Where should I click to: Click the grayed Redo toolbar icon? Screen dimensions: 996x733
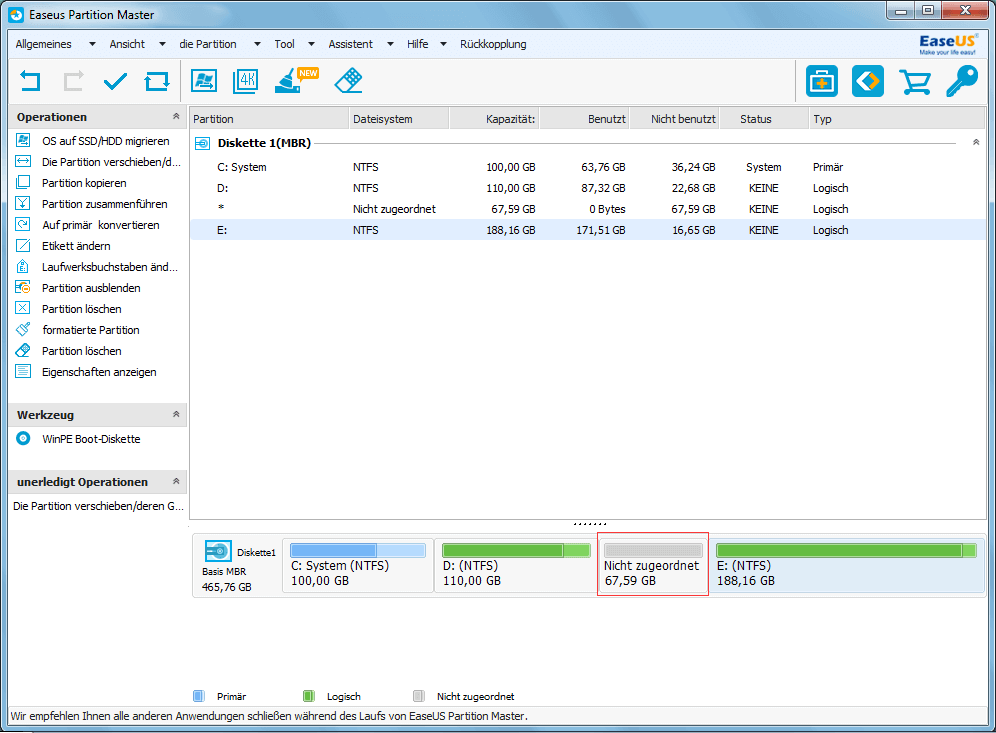[x=73, y=81]
